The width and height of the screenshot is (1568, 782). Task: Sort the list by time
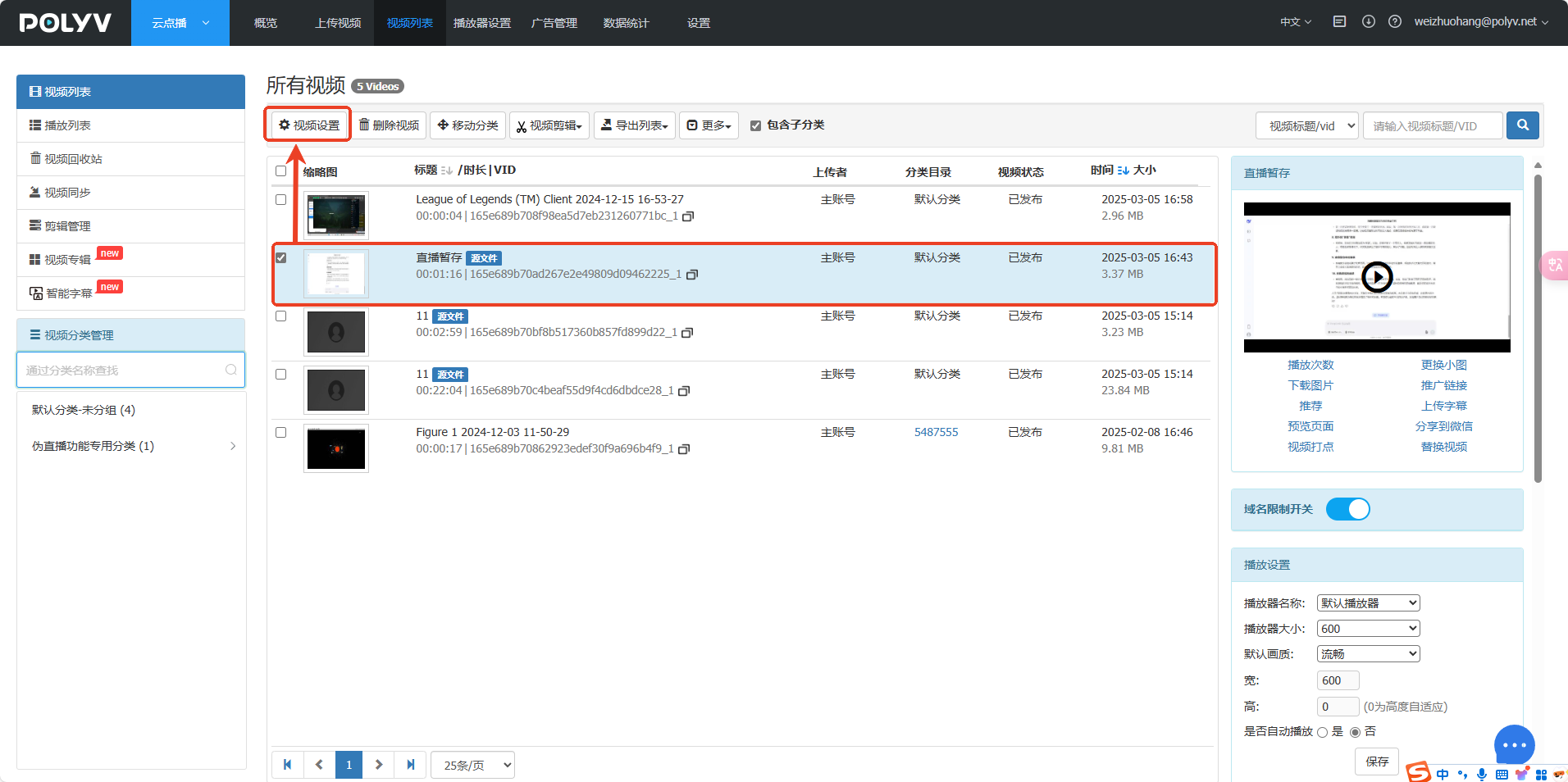tap(1123, 170)
